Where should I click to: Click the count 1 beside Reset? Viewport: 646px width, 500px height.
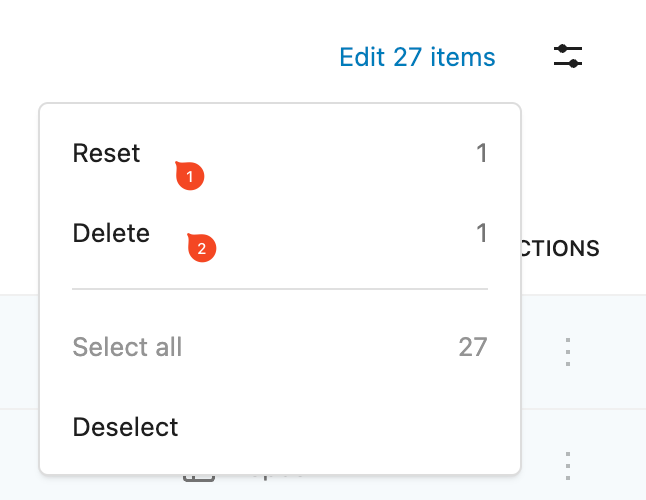(482, 153)
